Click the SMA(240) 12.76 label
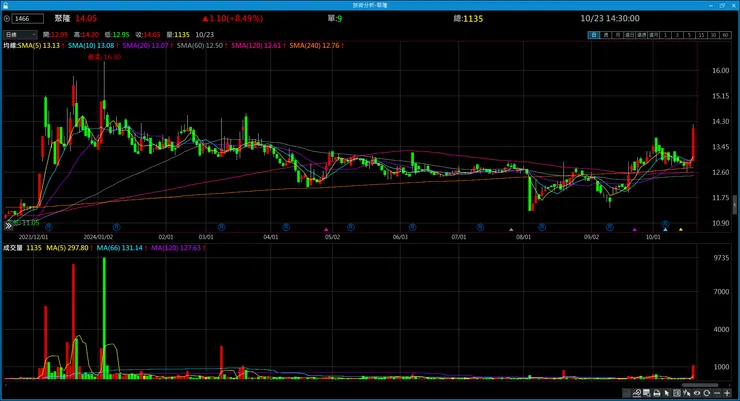This screenshot has width=740, height=401. (x=315, y=46)
